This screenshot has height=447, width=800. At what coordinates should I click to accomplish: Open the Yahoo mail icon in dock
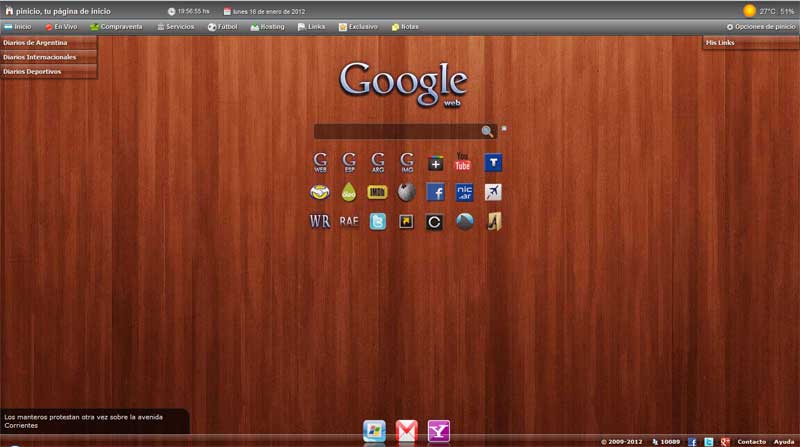438,431
